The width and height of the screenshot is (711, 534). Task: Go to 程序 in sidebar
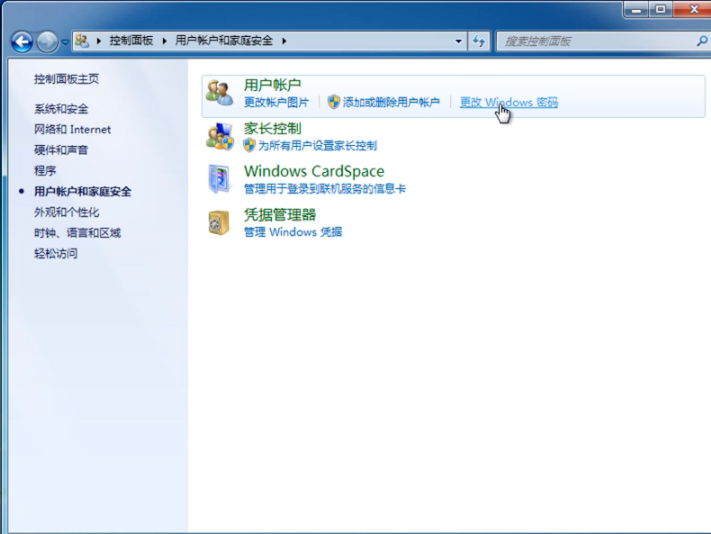coord(45,170)
